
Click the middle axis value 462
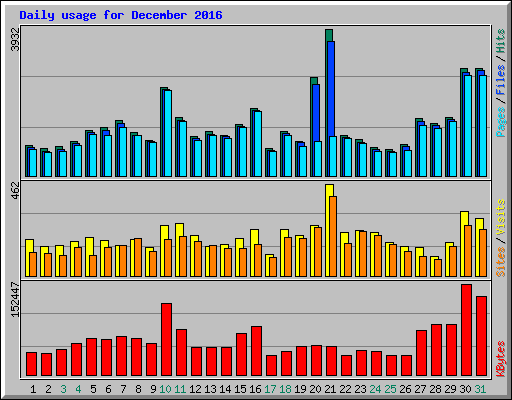15,190
